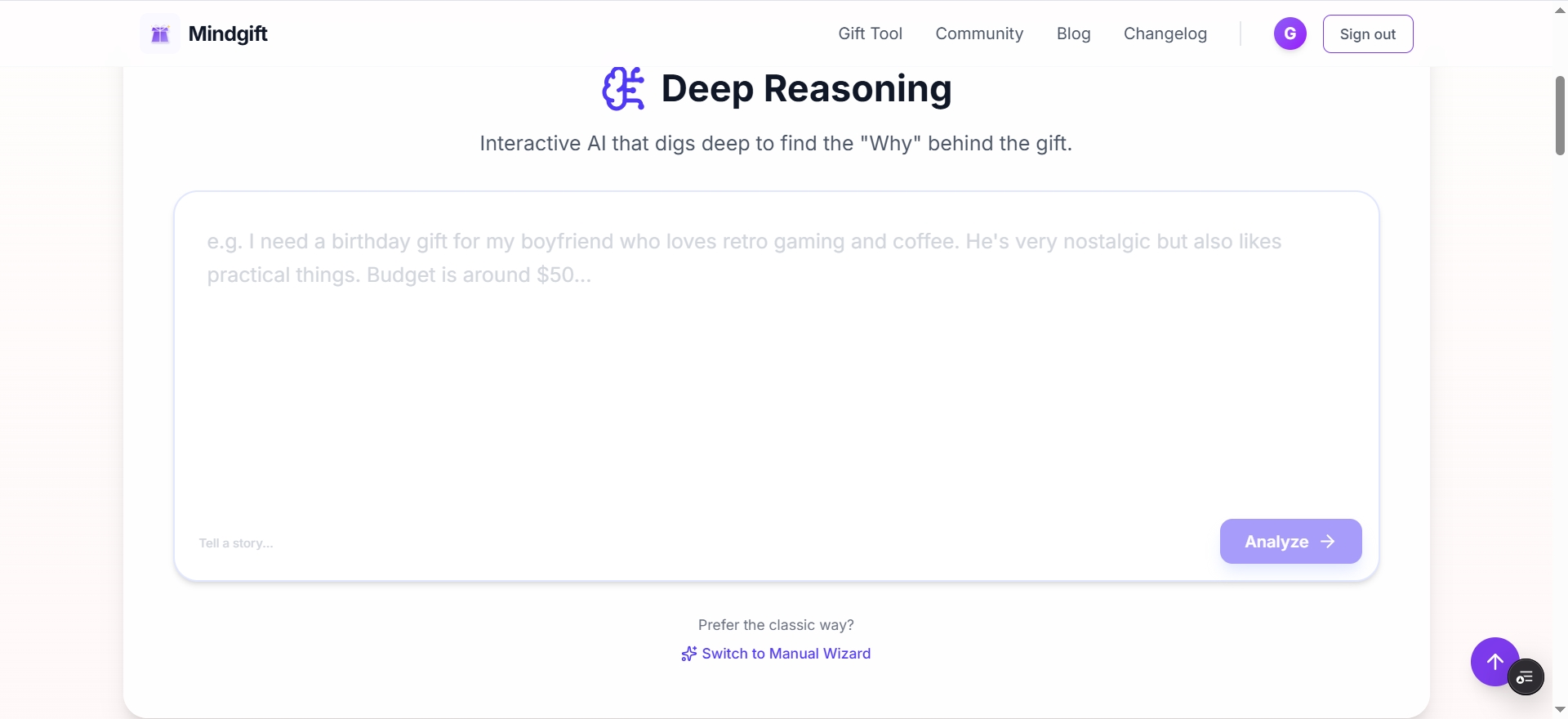Click the scrollbar up arrow
Viewport: 1568px width, 719px height.
click(x=1560, y=10)
